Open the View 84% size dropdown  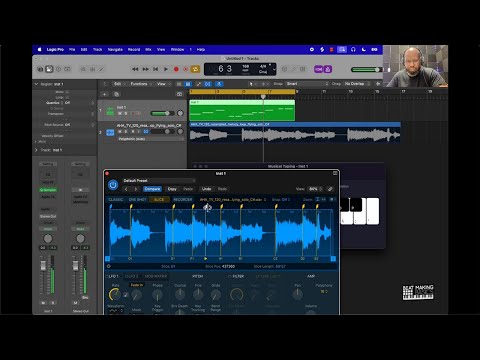pyautogui.click(x=315, y=189)
